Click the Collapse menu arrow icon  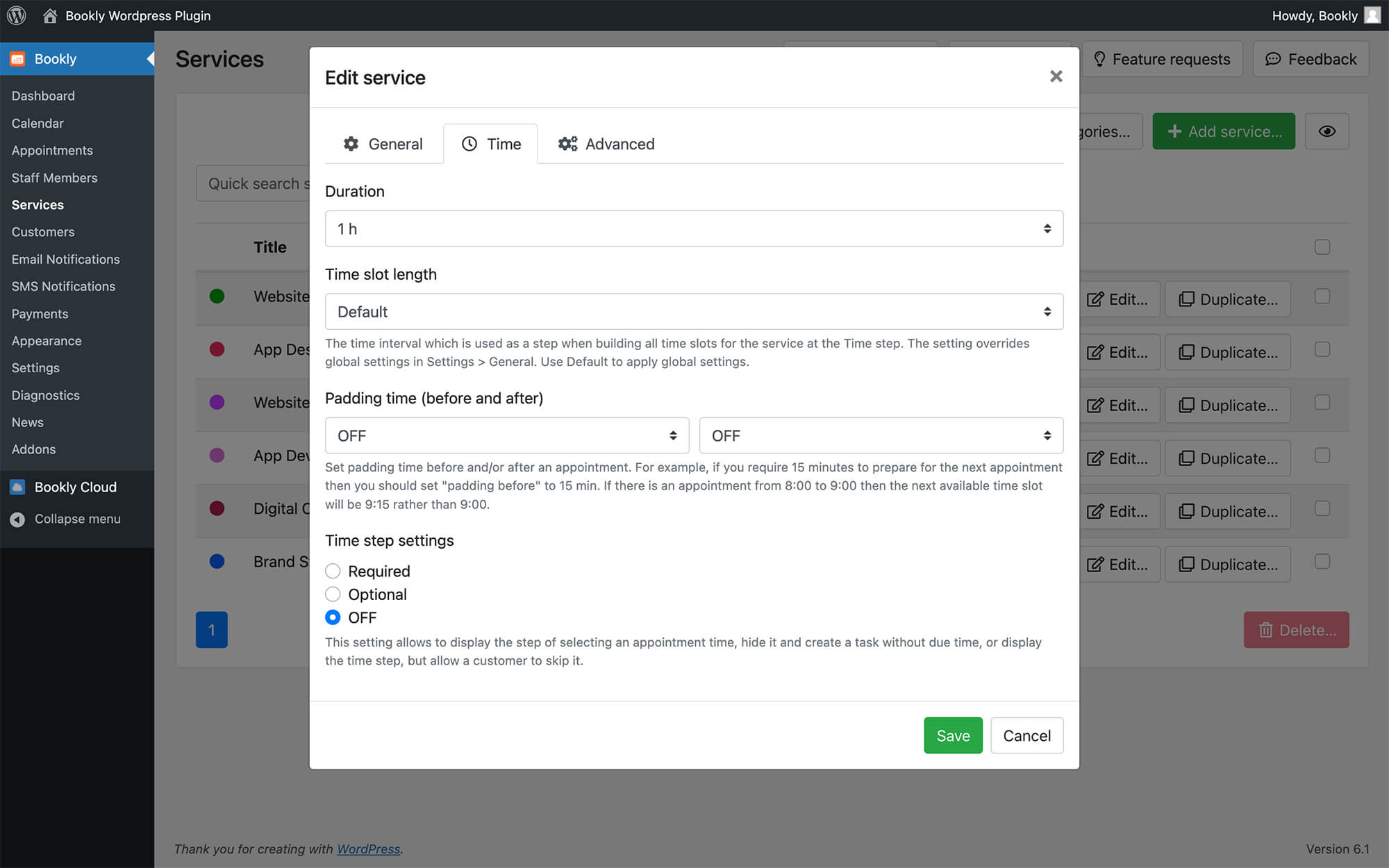pyautogui.click(x=17, y=519)
